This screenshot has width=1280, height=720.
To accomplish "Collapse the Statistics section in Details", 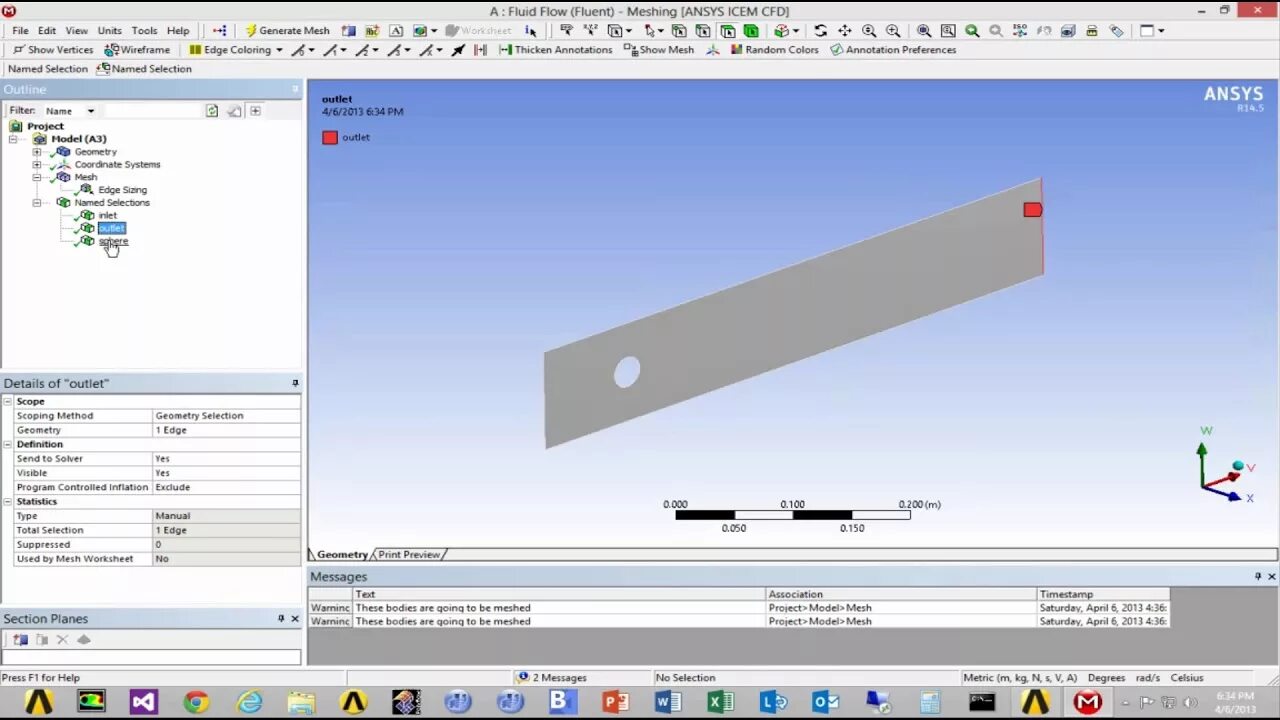I will 8,502.
